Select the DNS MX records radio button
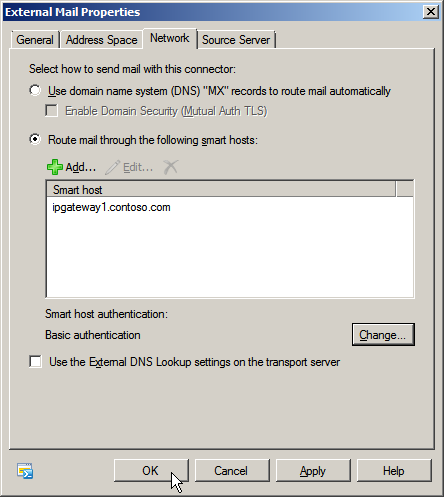This screenshot has height=497, width=444. pos(35,91)
